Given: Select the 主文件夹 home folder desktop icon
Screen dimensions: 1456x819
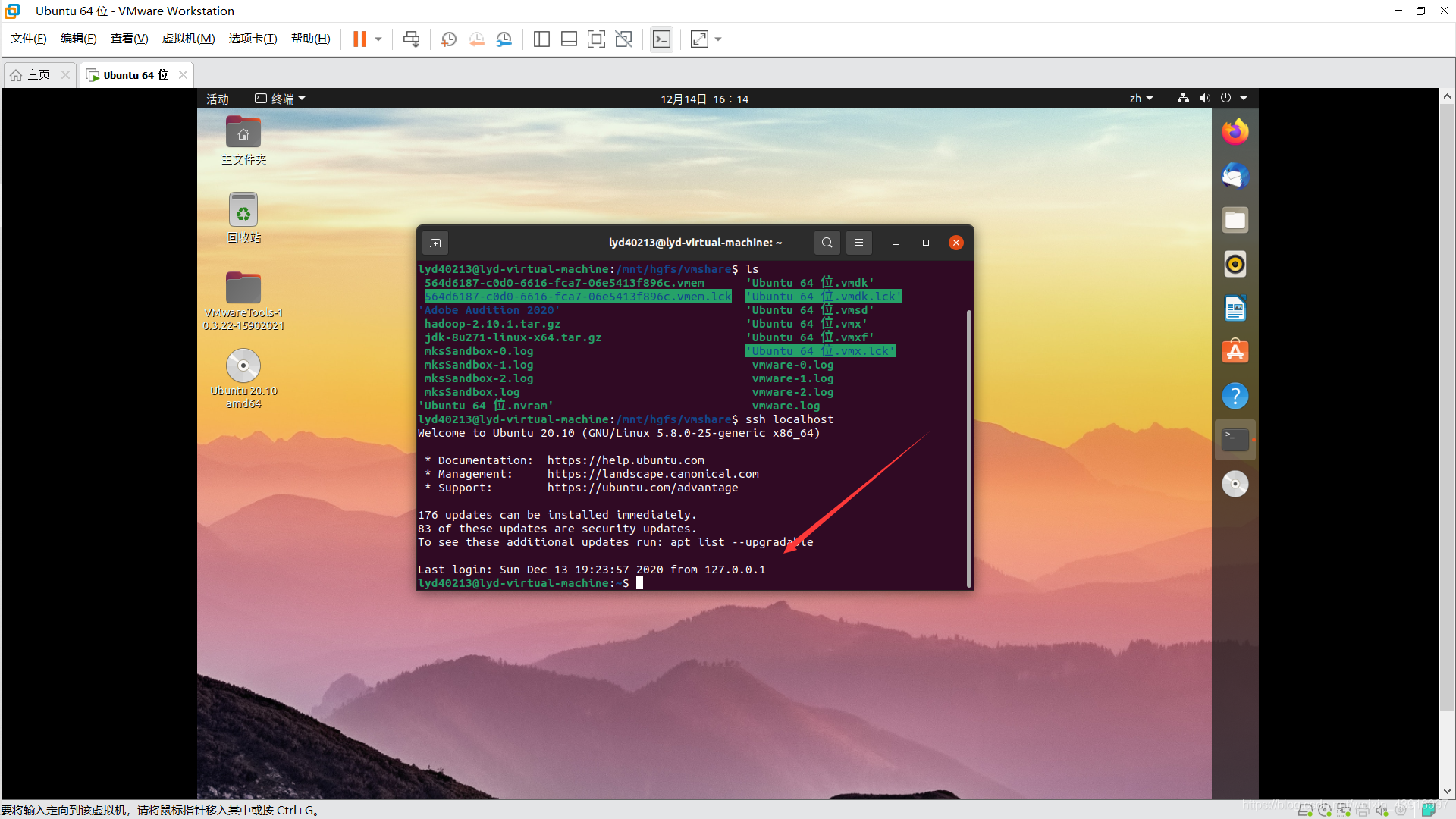Looking at the screenshot, I should 243,141.
